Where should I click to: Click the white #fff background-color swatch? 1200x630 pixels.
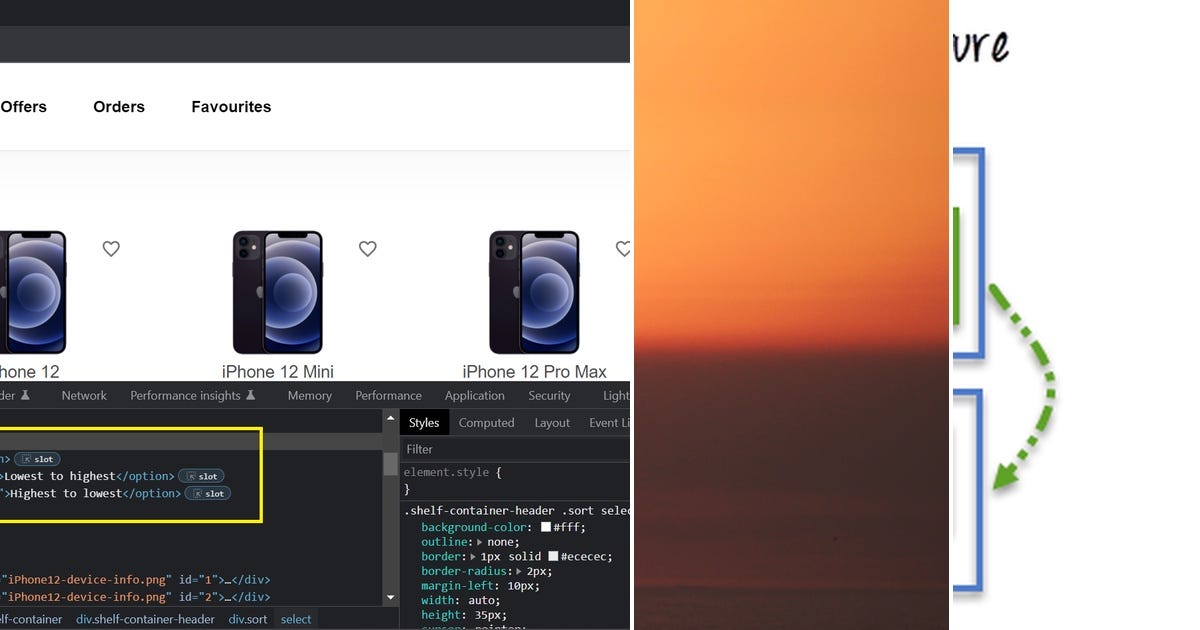pos(546,527)
